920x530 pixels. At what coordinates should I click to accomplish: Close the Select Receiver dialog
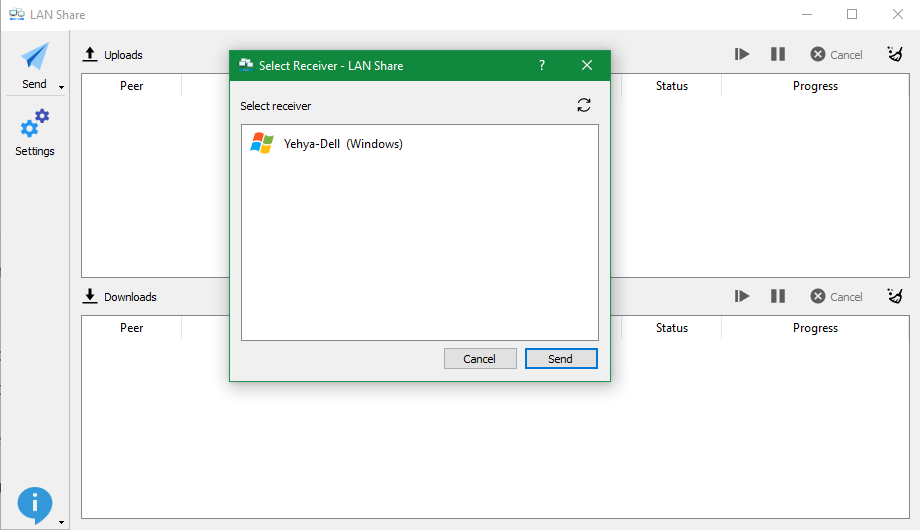(x=587, y=65)
